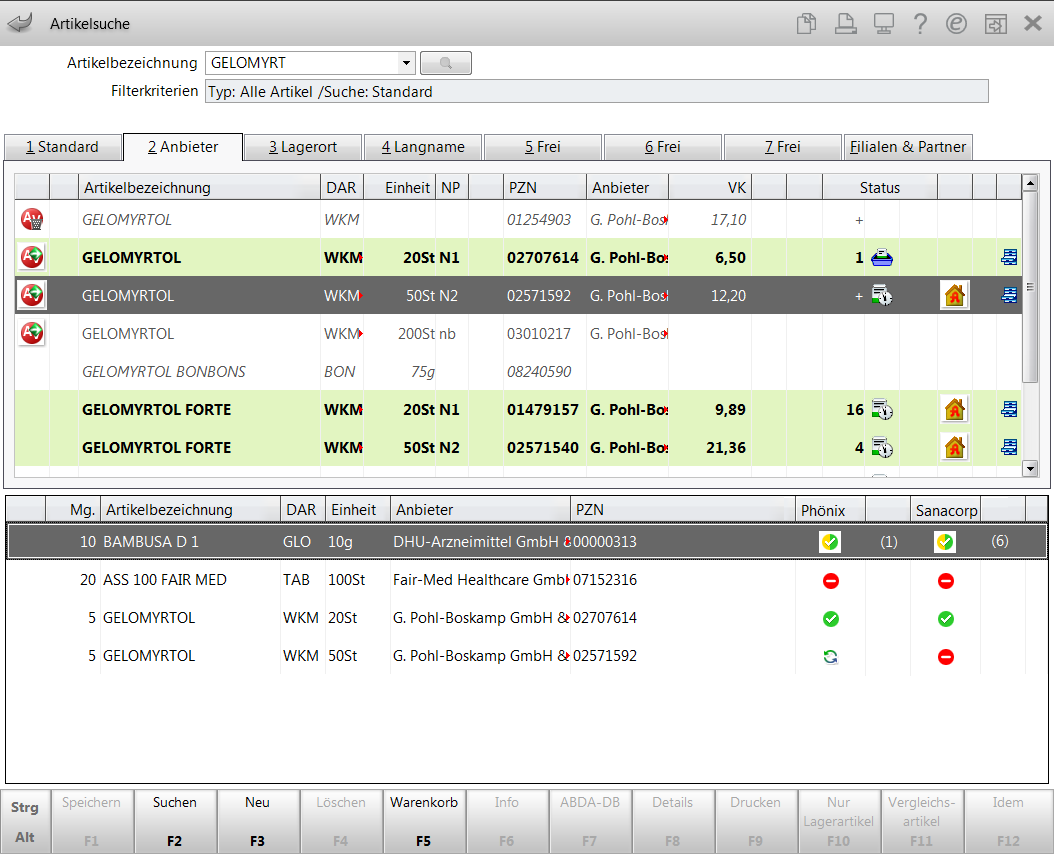Click the Sanacorp green check for GELOMYRTOL 20St
1054x854 pixels.
(x=946, y=619)
